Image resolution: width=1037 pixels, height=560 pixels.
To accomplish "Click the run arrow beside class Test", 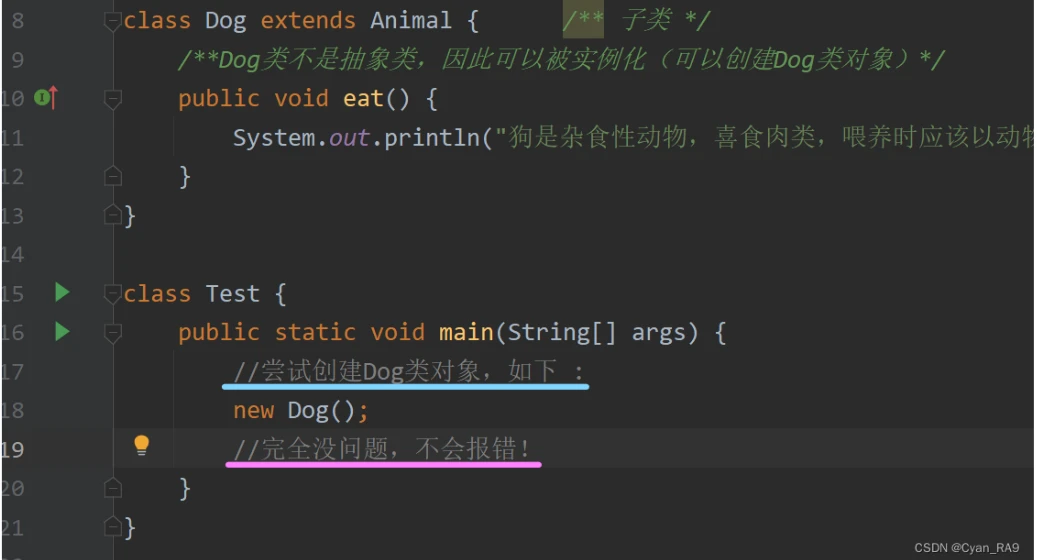I will pos(62,292).
